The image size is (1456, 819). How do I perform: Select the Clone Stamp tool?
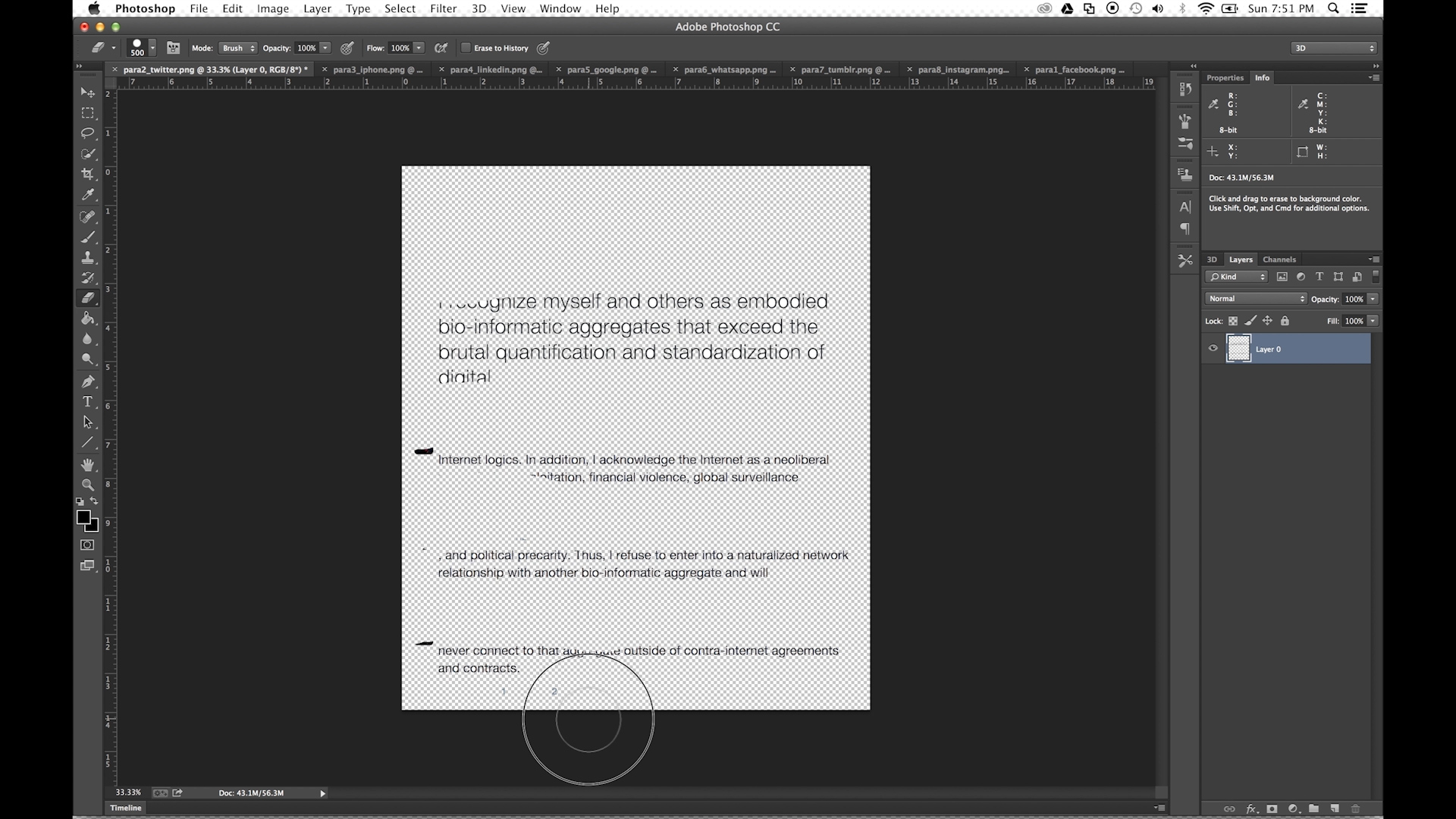88,257
